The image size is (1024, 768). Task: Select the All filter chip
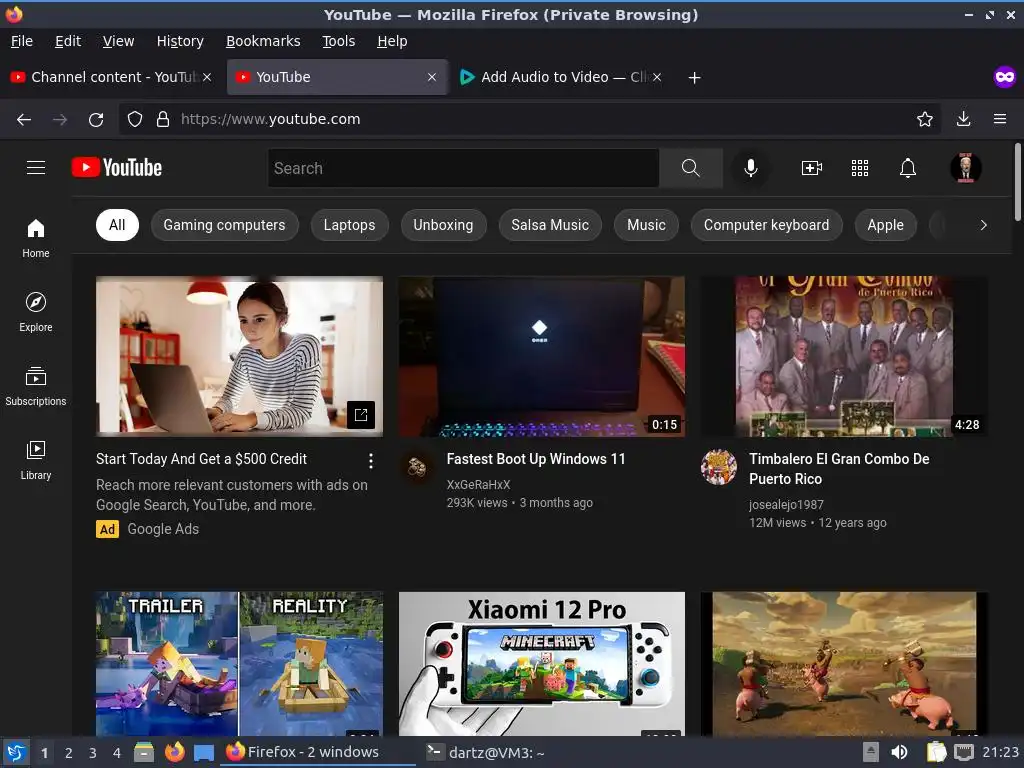[x=117, y=225]
